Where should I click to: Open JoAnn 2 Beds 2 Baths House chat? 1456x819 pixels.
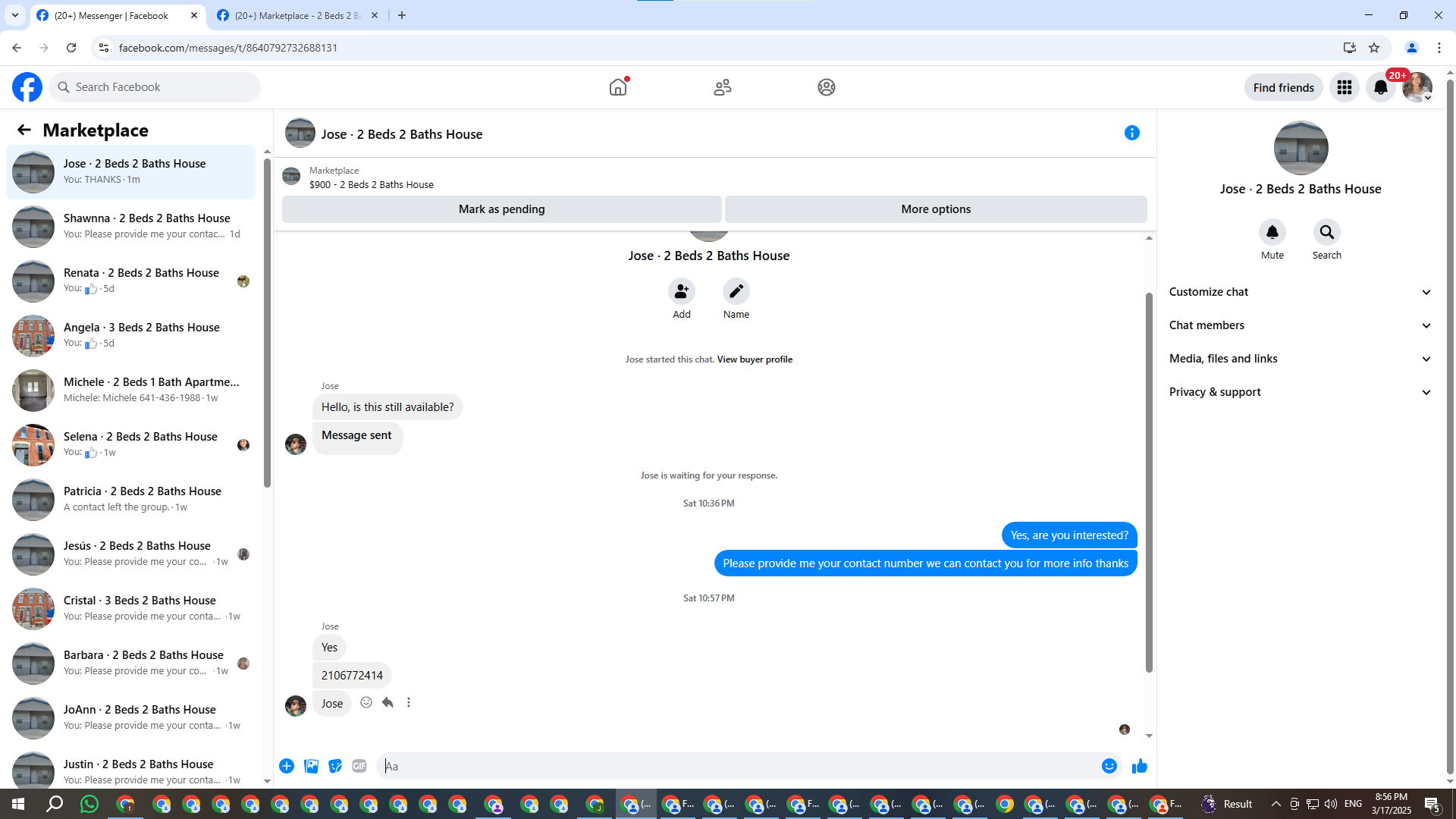[131, 717]
